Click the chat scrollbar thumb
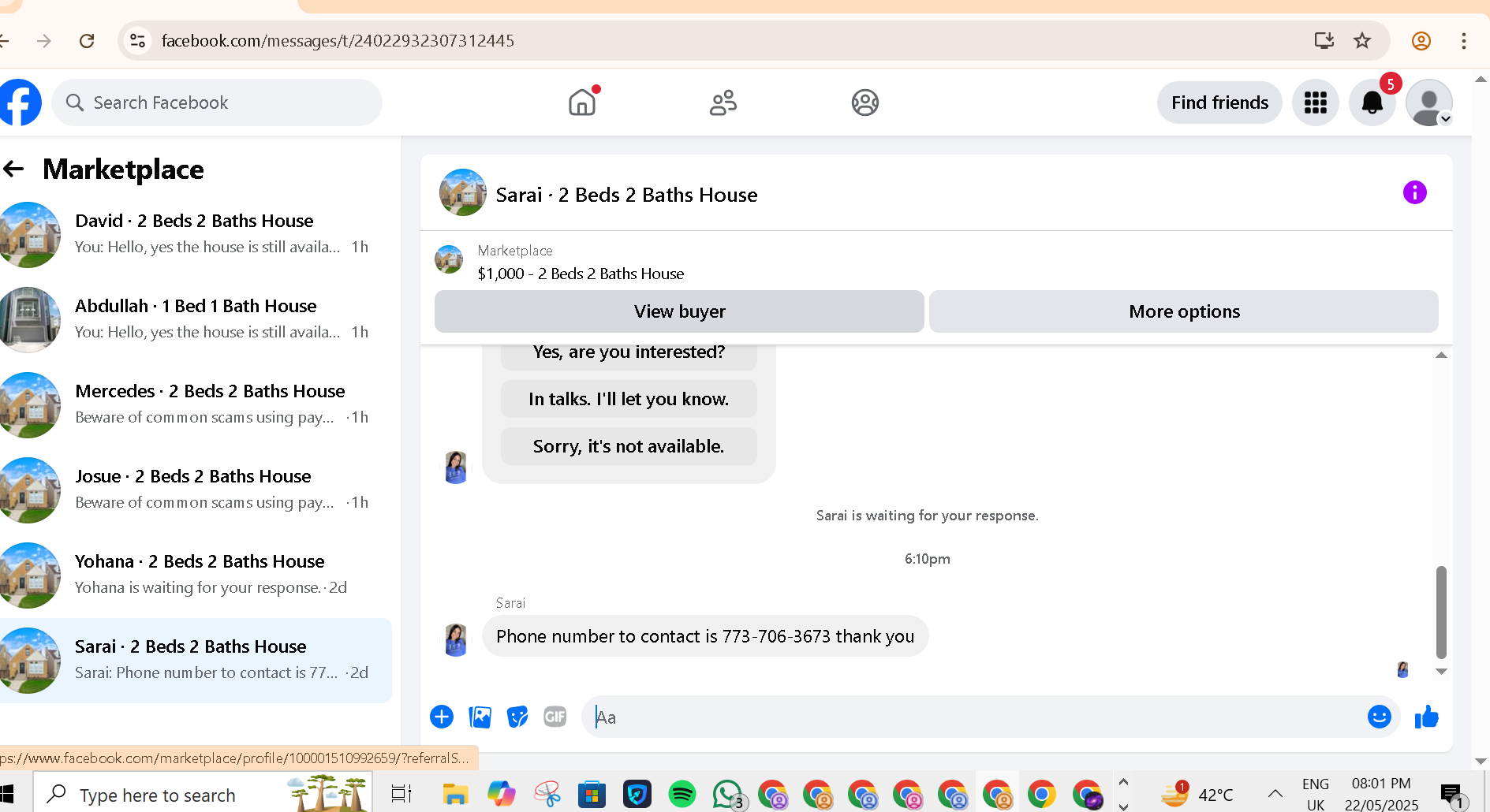 (x=1441, y=612)
